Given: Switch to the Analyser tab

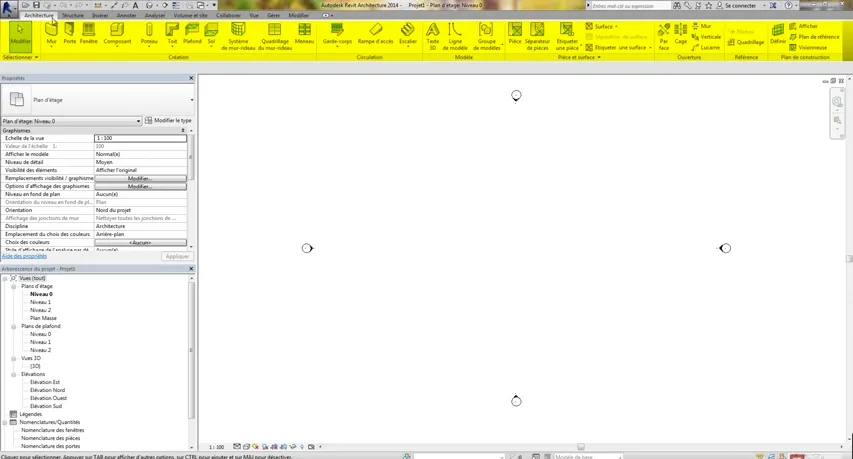Looking at the screenshot, I should tap(155, 15).
